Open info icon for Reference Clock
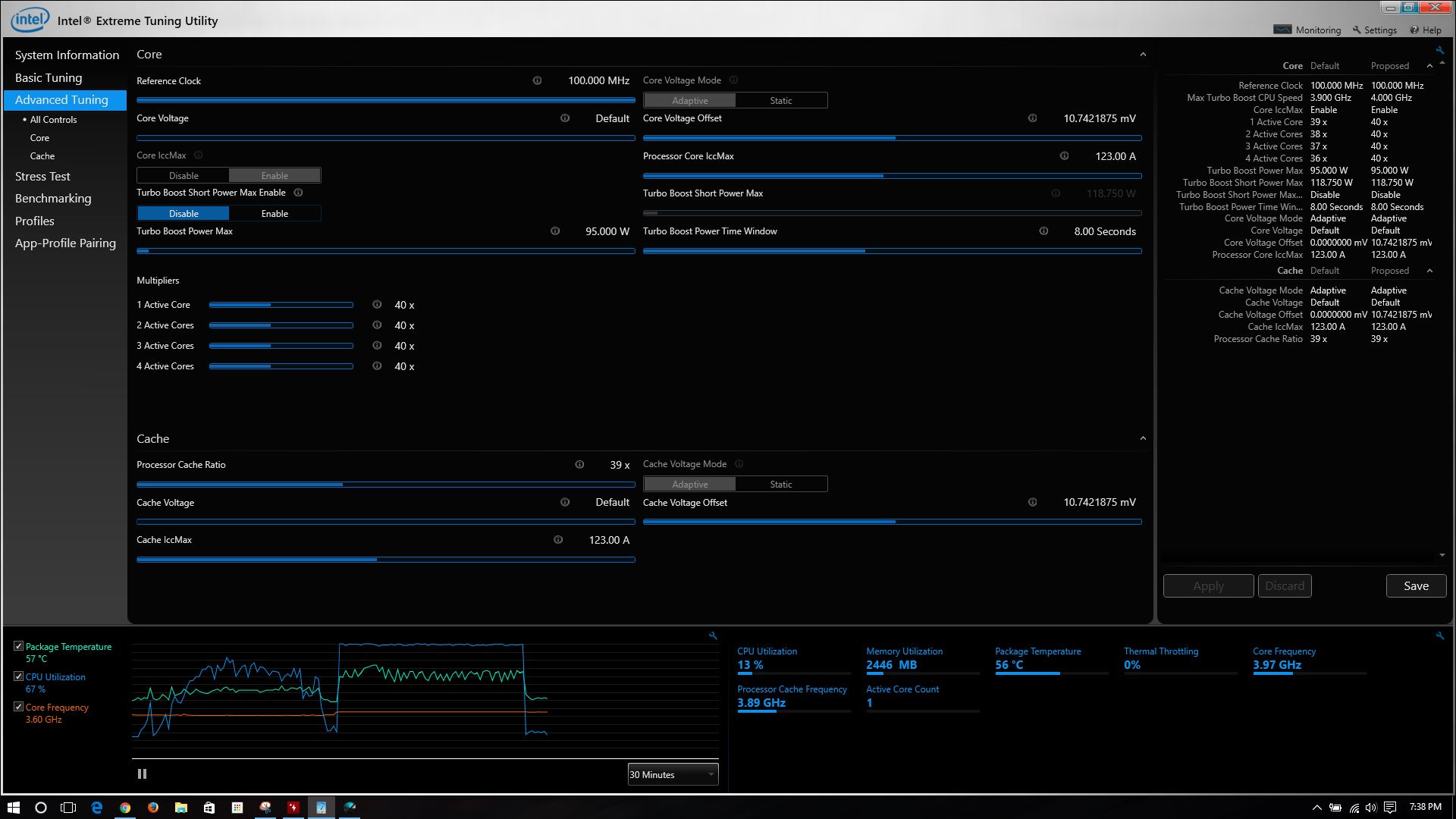The height and width of the screenshot is (819, 1456). pyautogui.click(x=537, y=80)
